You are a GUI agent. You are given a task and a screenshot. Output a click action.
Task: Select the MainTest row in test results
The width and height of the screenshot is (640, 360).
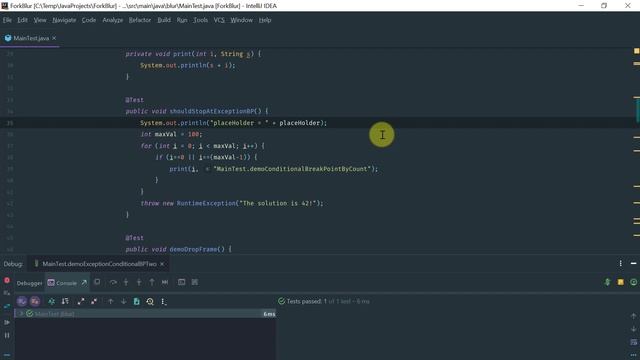(146, 313)
